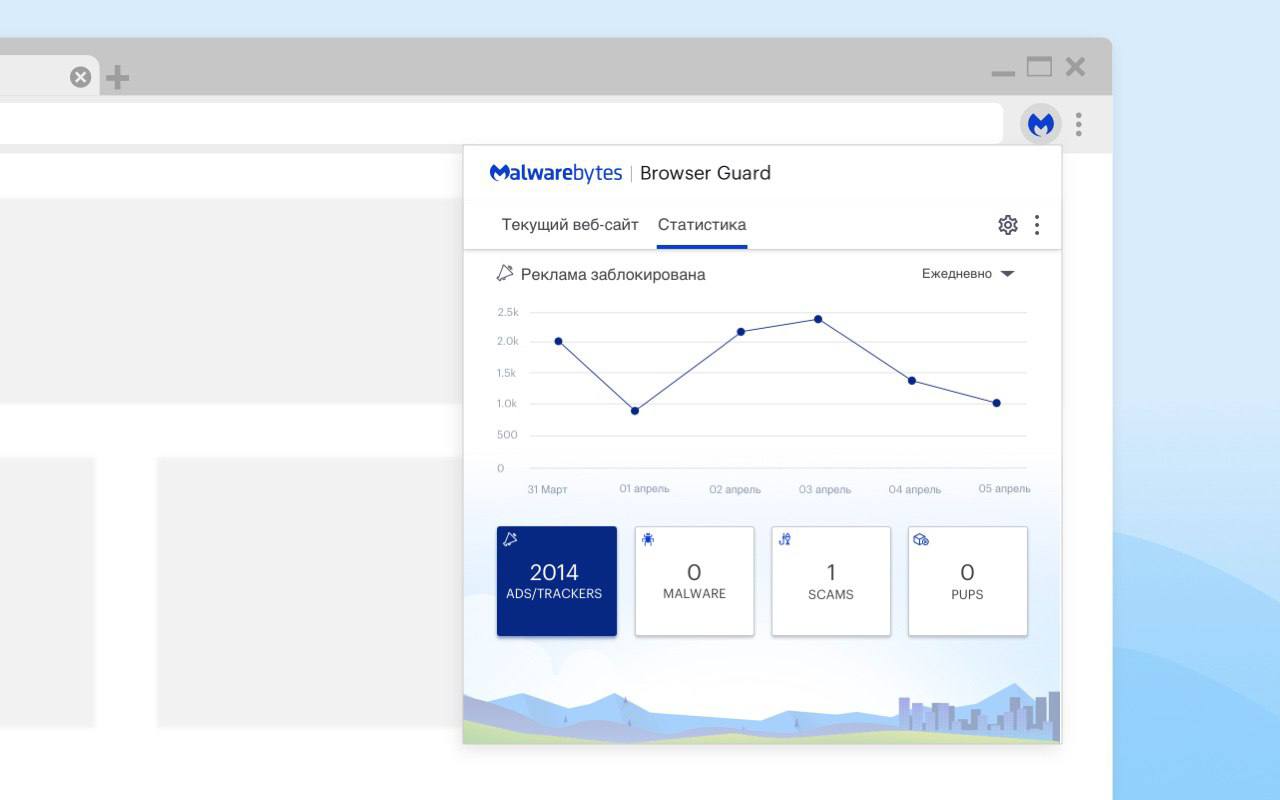Open Browser Guard settings gear
Screen dimensions: 1280x800
[1007, 225]
